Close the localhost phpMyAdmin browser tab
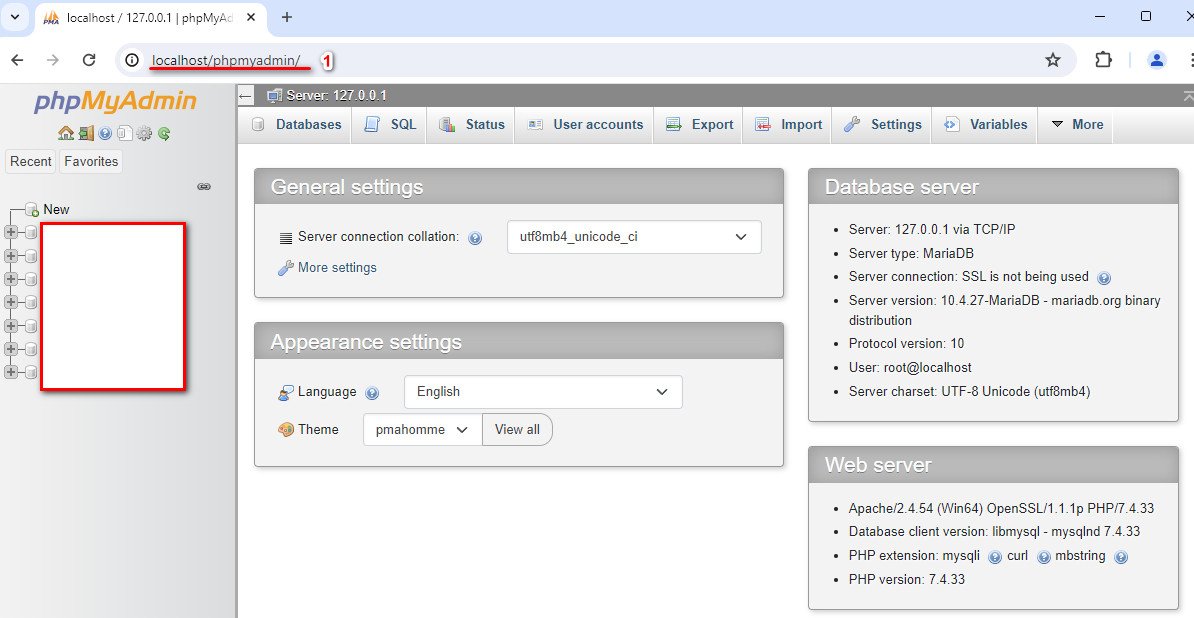Image resolution: width=1194 pixels, height=618 pixels. click(x=251, y=17)
